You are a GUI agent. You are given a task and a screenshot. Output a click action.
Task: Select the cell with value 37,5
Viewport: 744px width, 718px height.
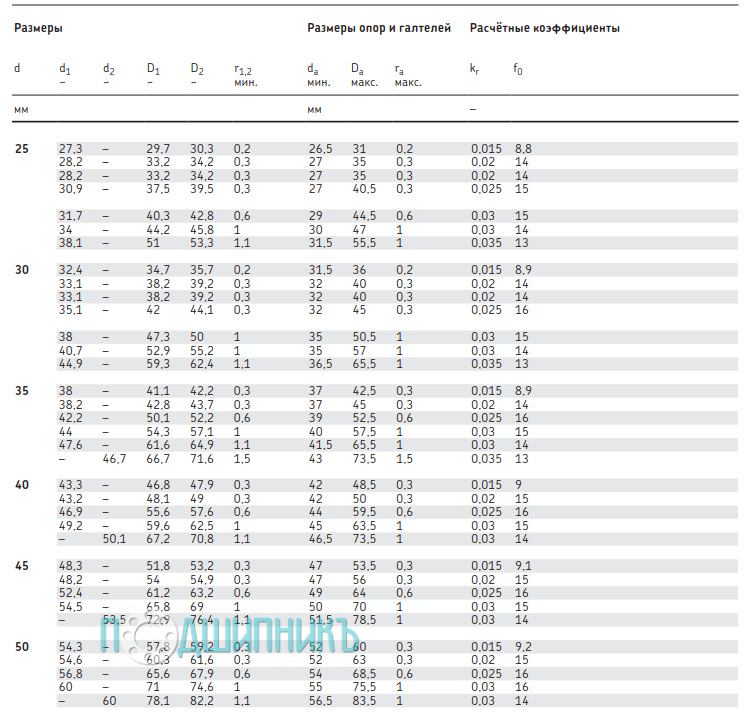point(158,189)
